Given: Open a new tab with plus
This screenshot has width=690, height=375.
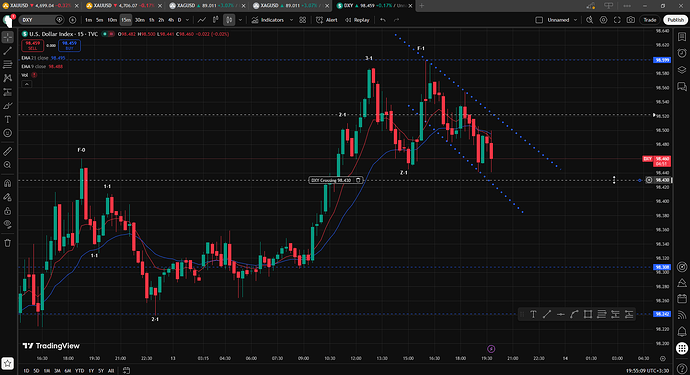Looking at the screenshot, I should 422,6.
